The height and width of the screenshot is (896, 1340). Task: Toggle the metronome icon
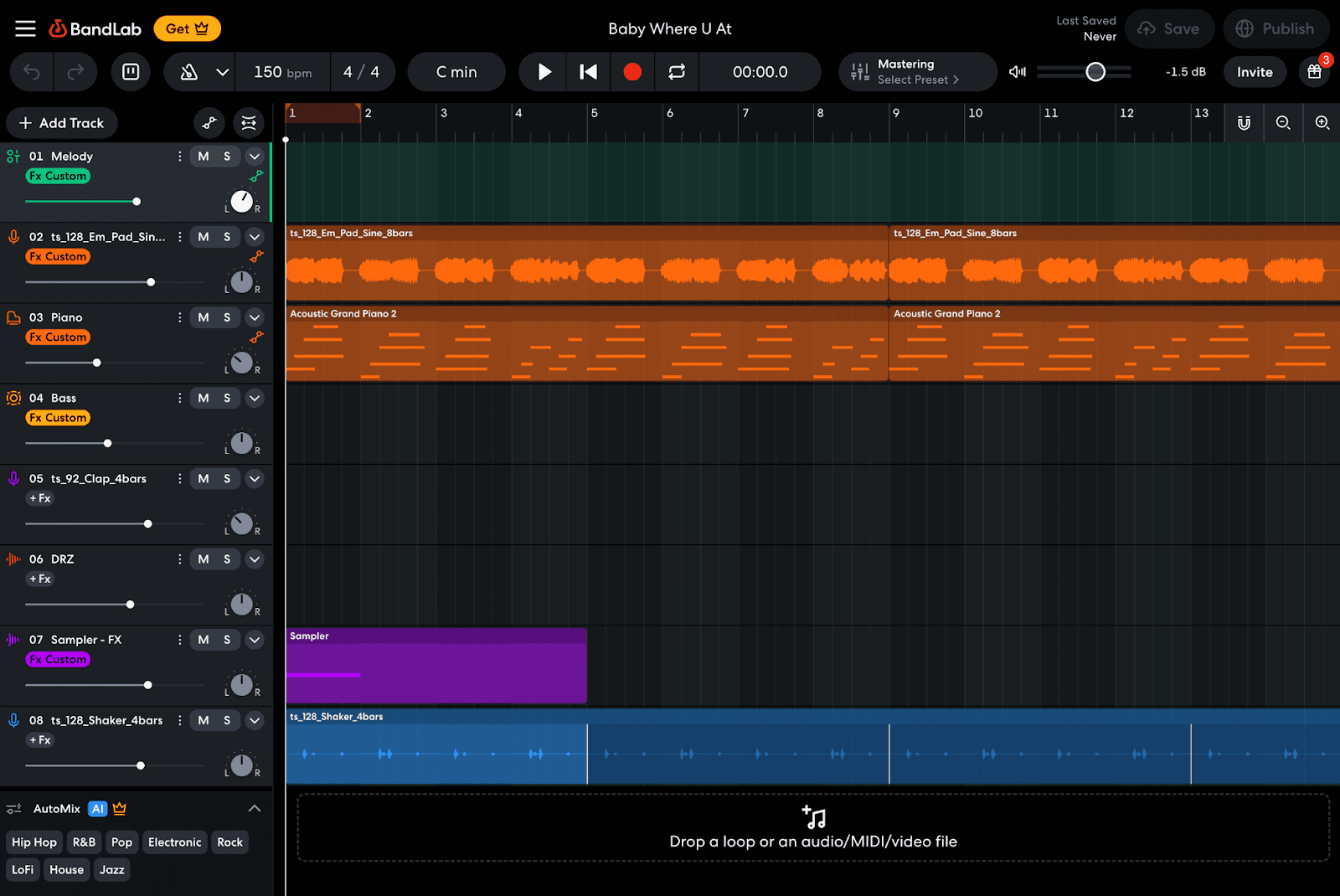[189, 72]
